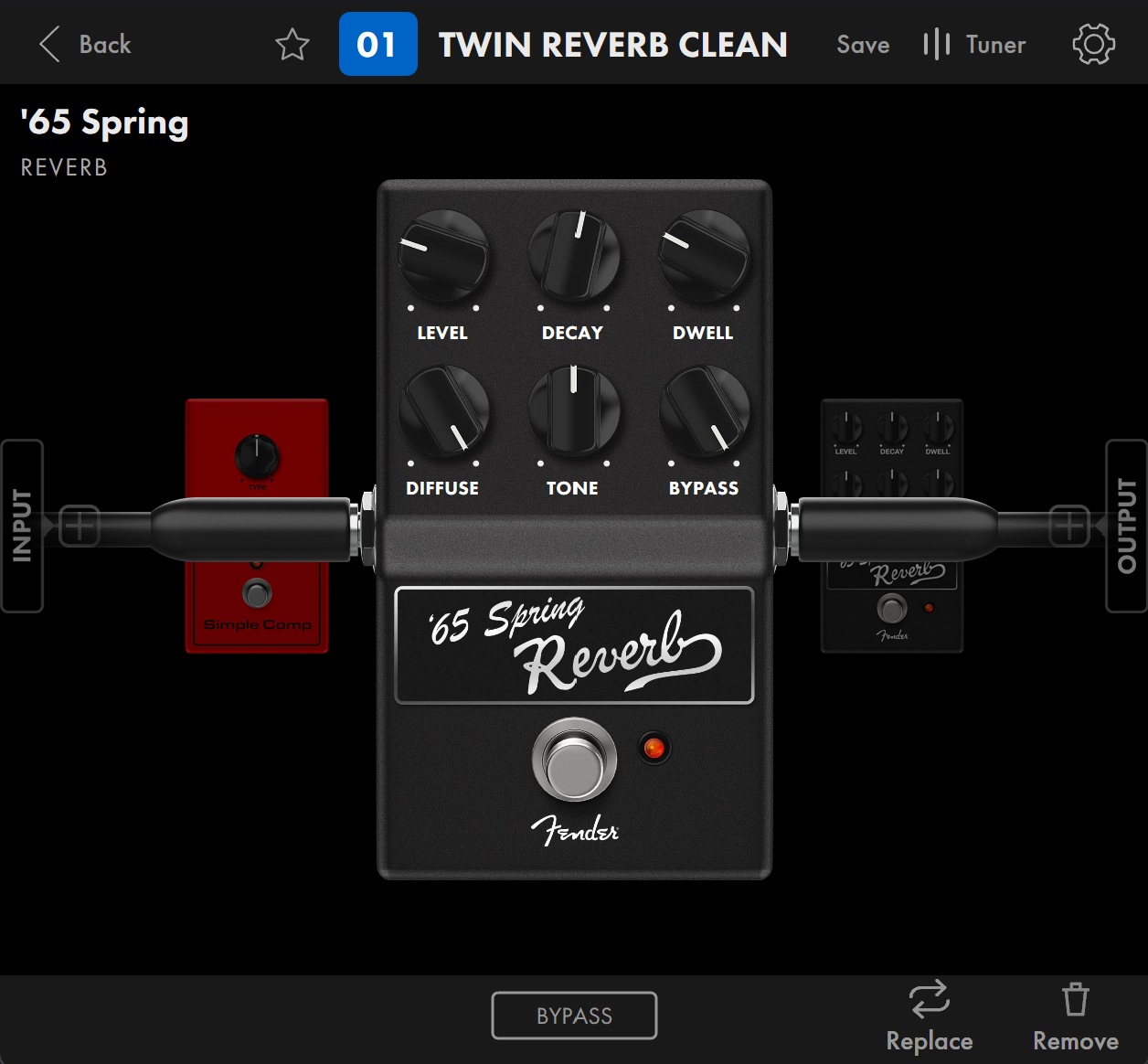
Task: Click the '65 Spring effect name heading
Action: coord(104,122)
